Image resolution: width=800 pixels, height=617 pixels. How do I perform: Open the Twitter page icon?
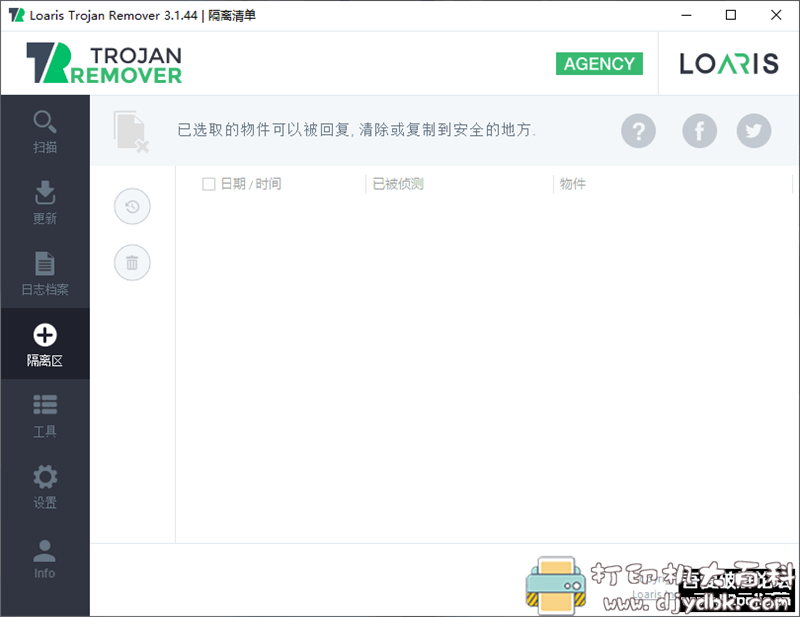(x=754, y=131)
